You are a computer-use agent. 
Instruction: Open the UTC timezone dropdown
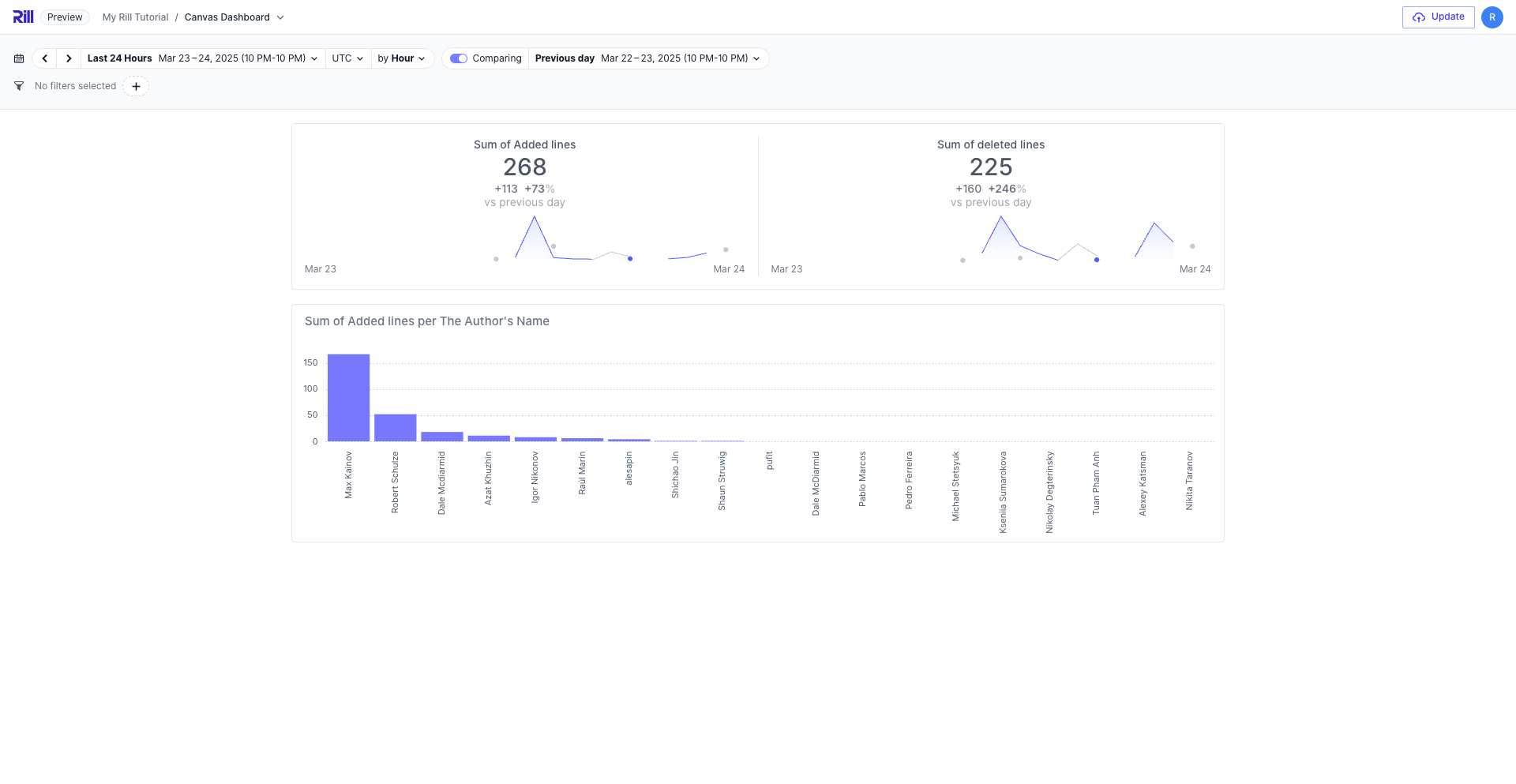tap(347, 58)
